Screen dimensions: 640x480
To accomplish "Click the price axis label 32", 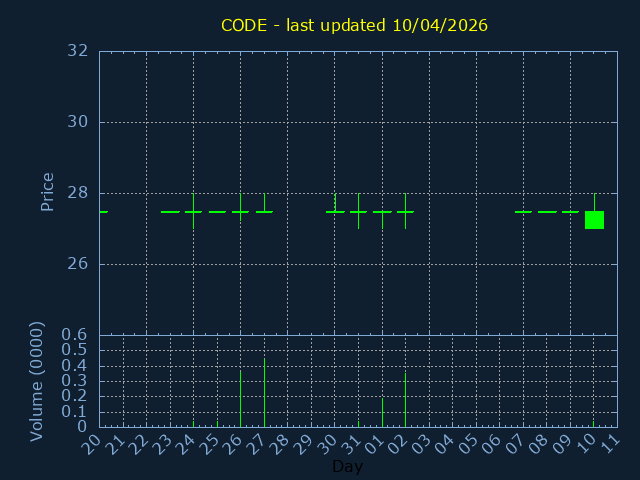I will pos(78,51).
